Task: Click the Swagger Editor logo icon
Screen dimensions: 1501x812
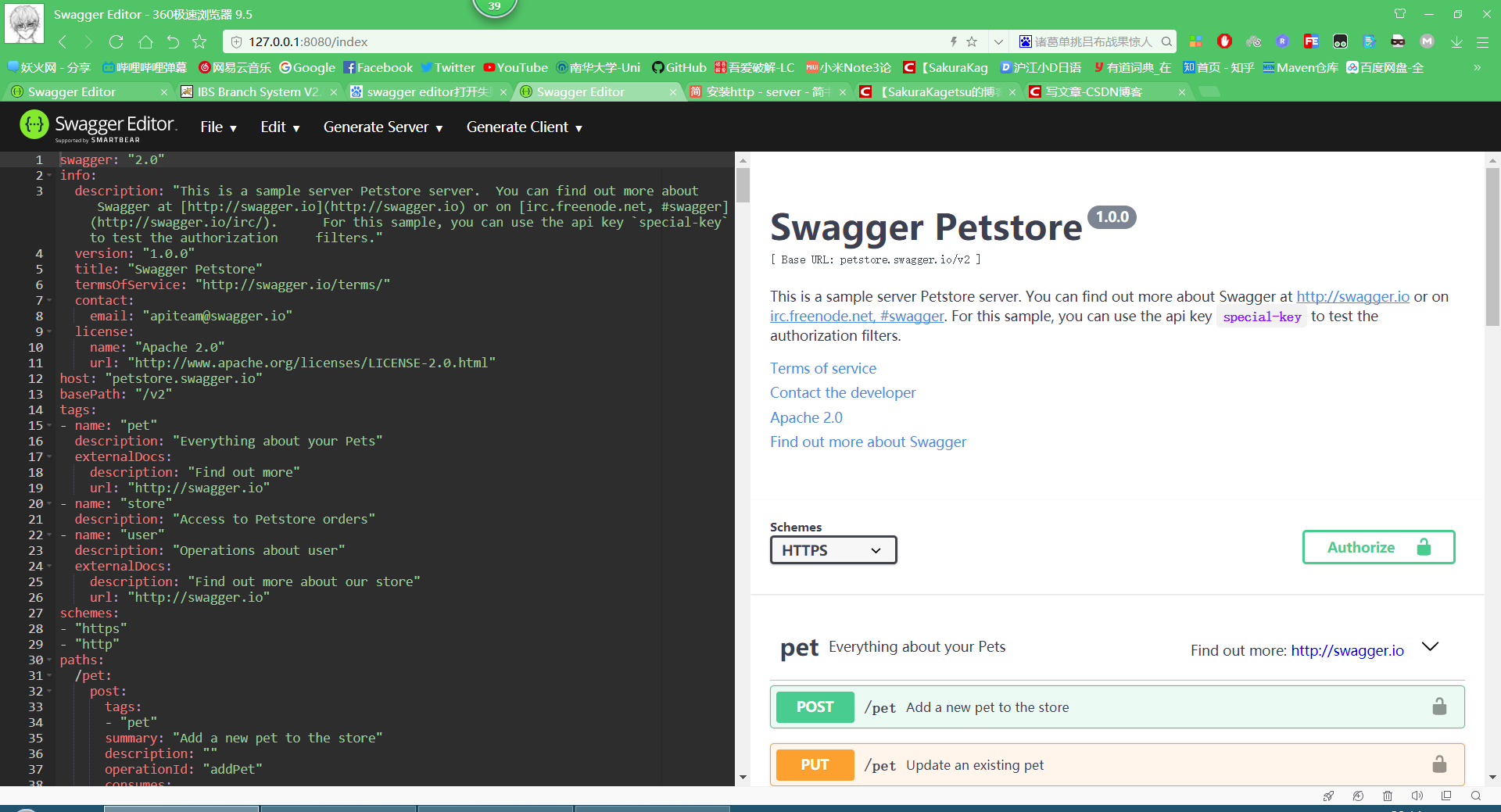Action: tap(34, 125)
